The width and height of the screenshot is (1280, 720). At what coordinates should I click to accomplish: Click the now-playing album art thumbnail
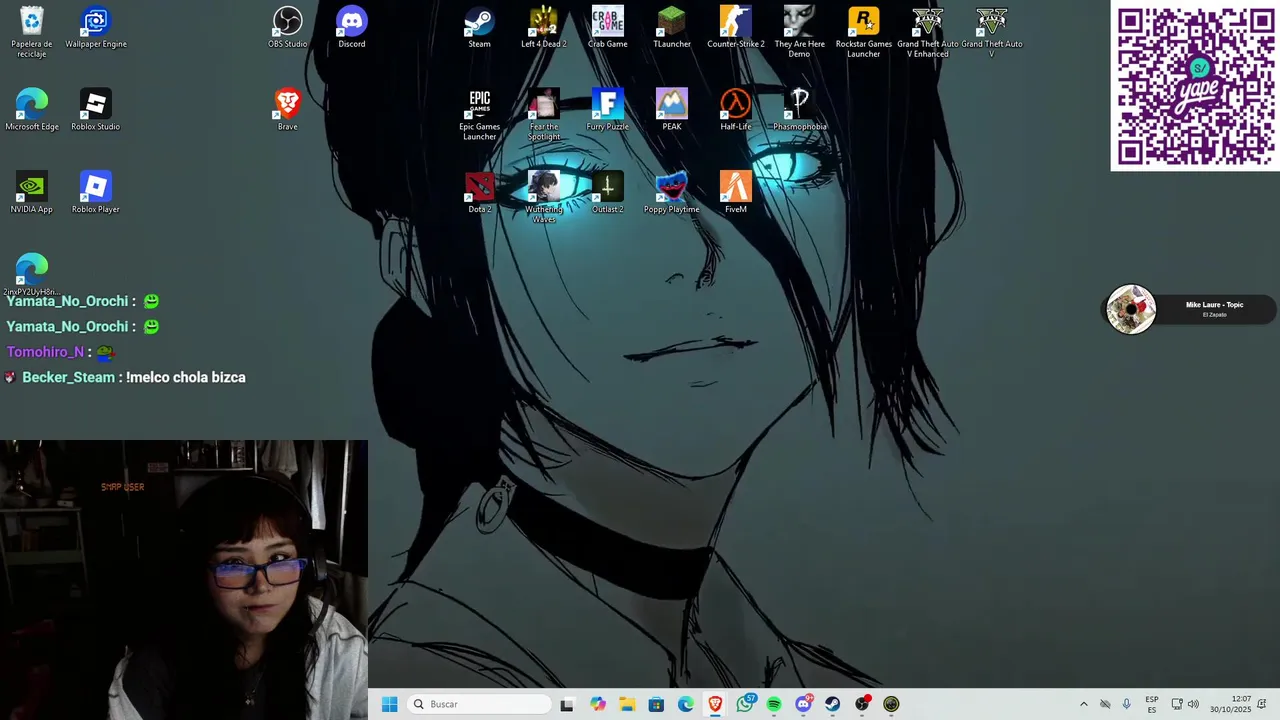1131,310
